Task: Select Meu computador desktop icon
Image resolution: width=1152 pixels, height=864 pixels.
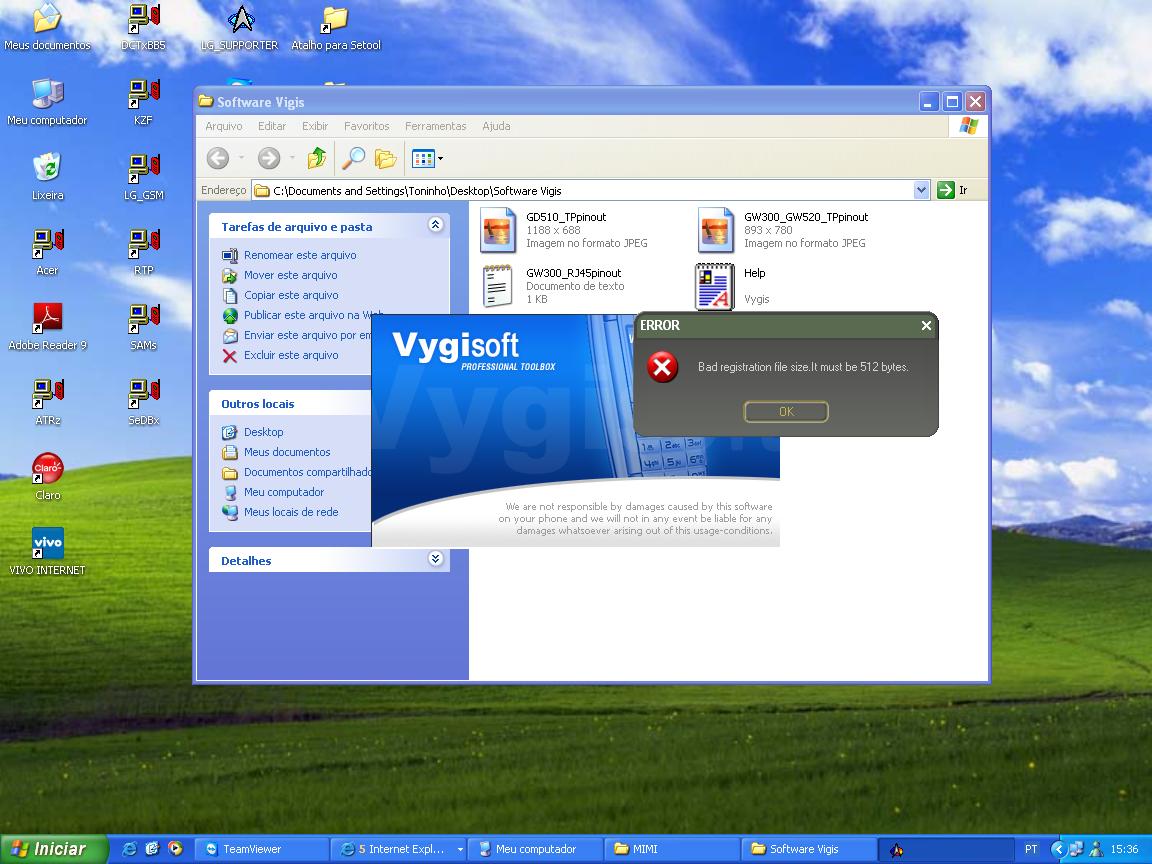Action: pyautogui.click(x=47, y=102)
